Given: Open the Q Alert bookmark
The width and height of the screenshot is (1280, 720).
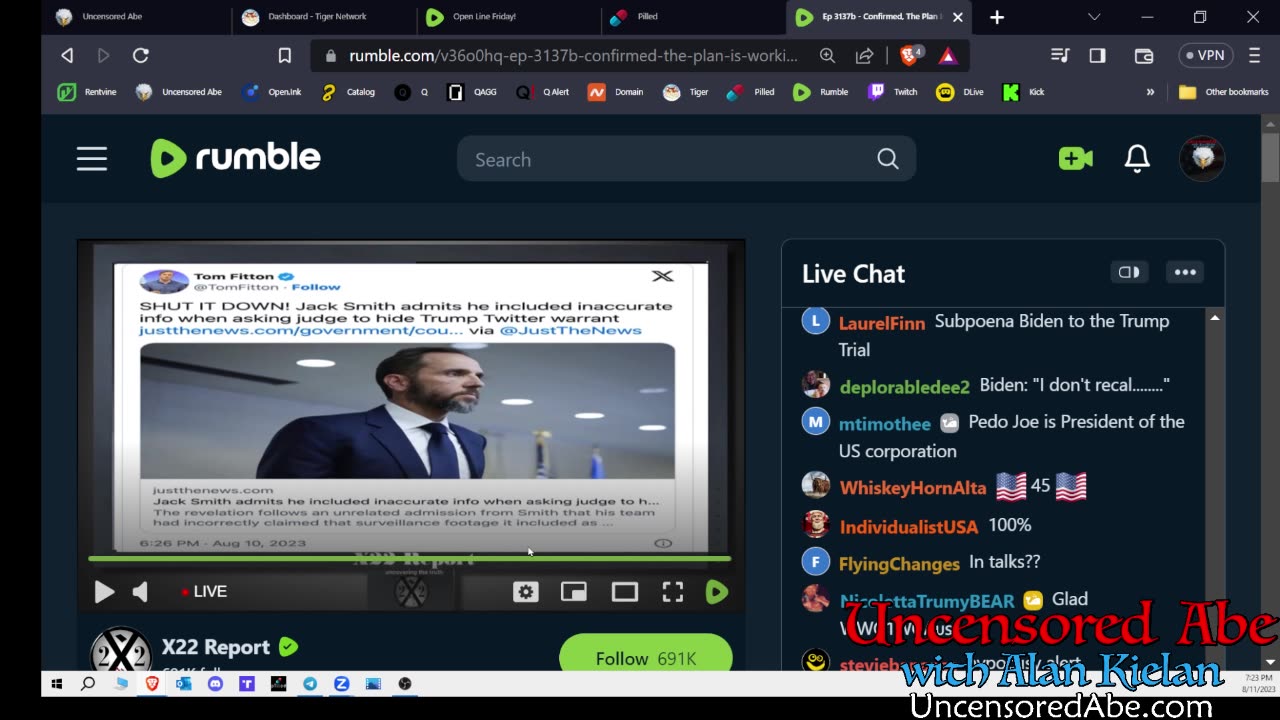Looking at the screenshot, I should (x=543, y=92).
